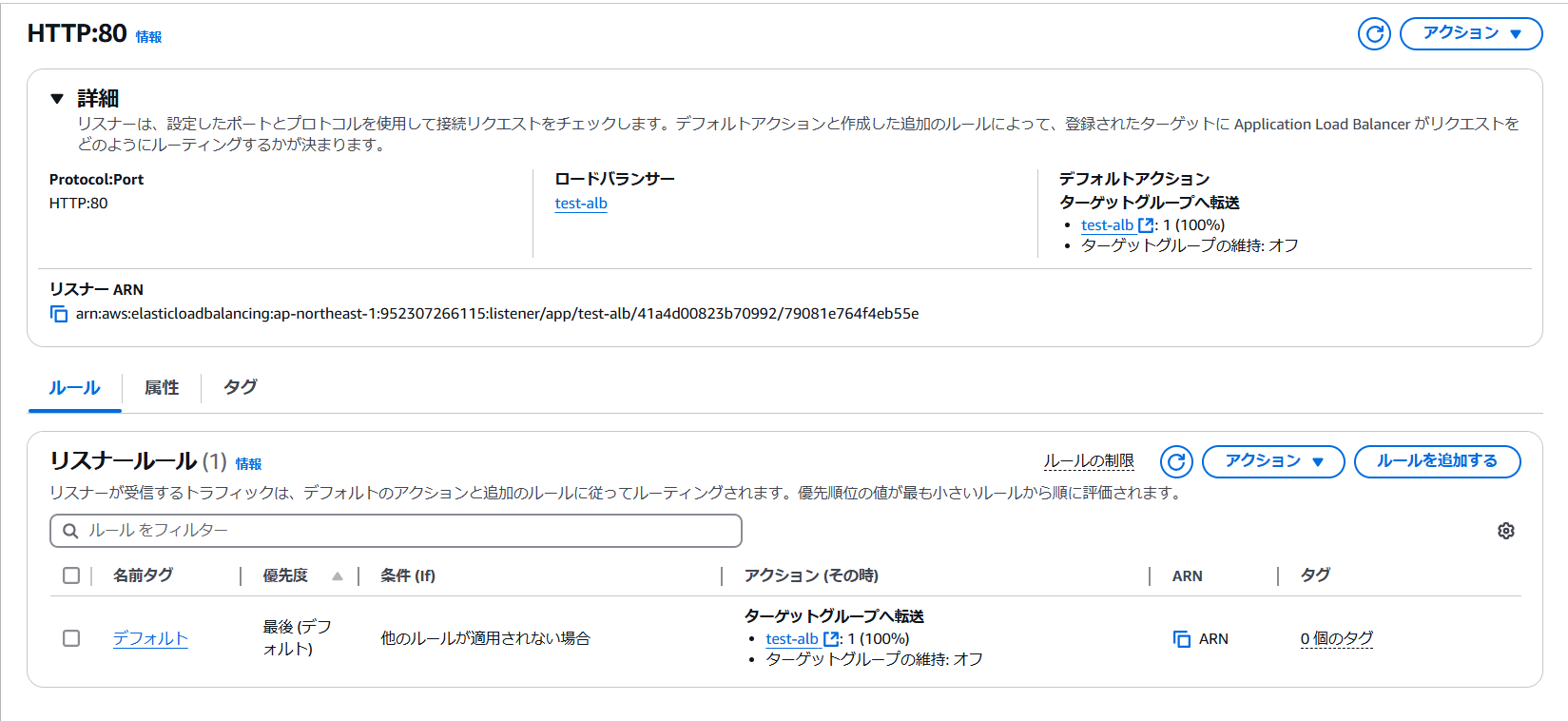Refresh the listener rules list
The width and height of the screenshot is (1568, 721).
click(x=1176, y=461)
